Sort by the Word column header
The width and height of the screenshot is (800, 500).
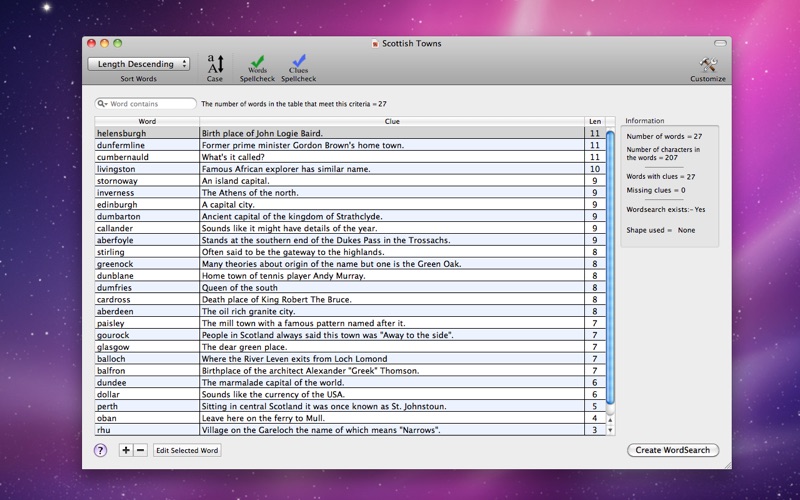coord(147,121)
